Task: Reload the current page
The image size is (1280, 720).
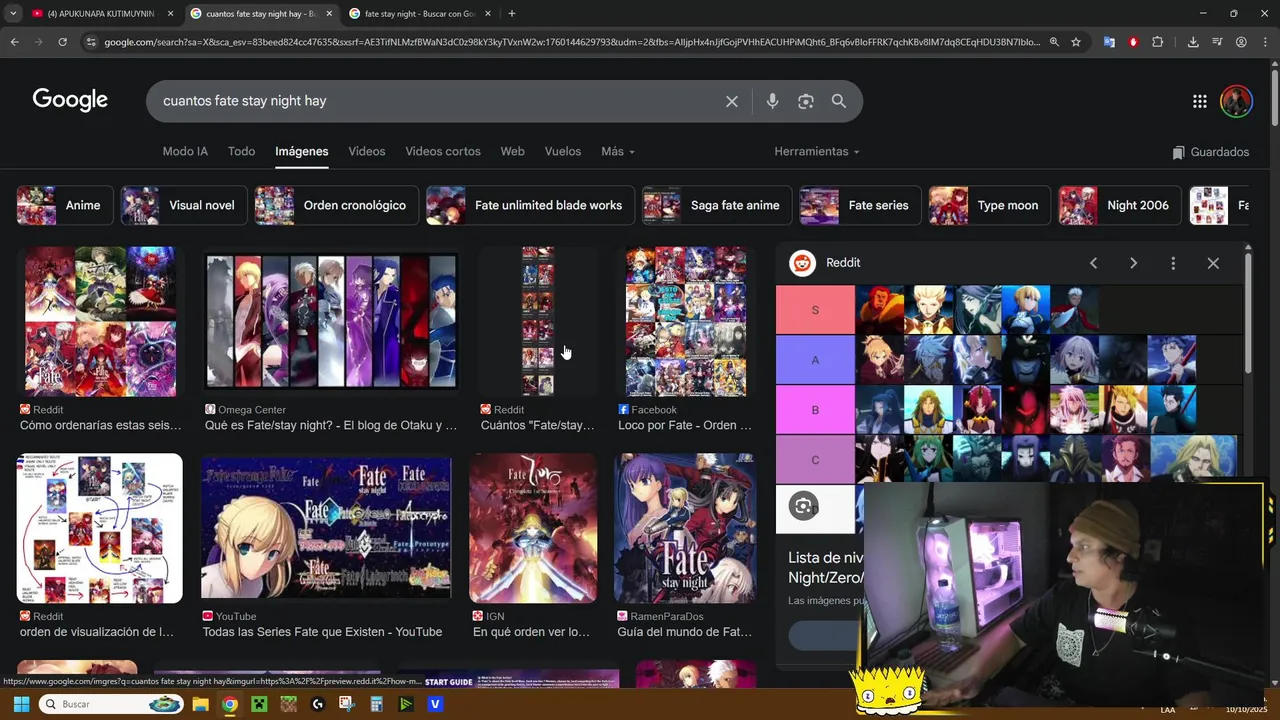Action: (x=62, y=42)
